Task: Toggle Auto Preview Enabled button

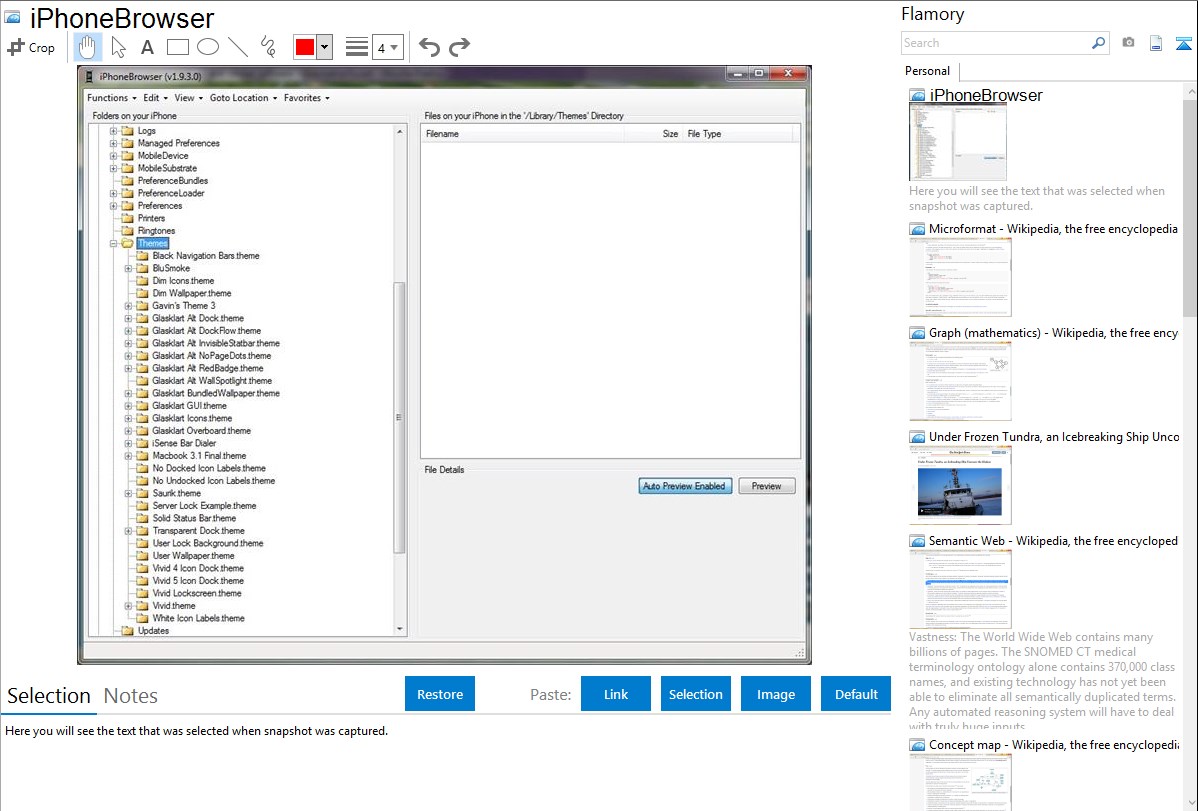Action: (685, 486)
